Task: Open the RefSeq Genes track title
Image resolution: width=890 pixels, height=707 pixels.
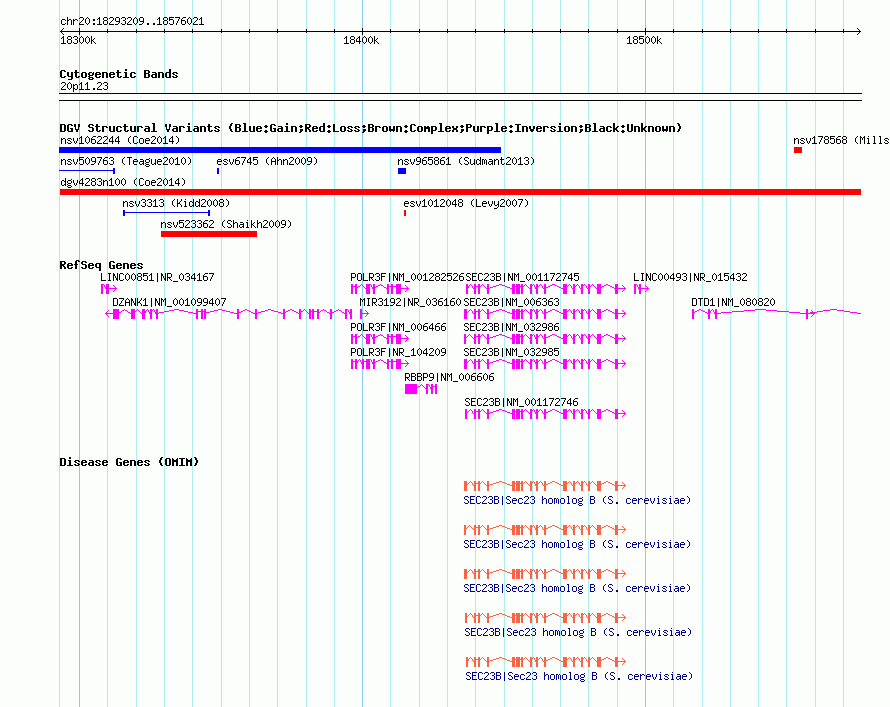Action: [101, 265]
